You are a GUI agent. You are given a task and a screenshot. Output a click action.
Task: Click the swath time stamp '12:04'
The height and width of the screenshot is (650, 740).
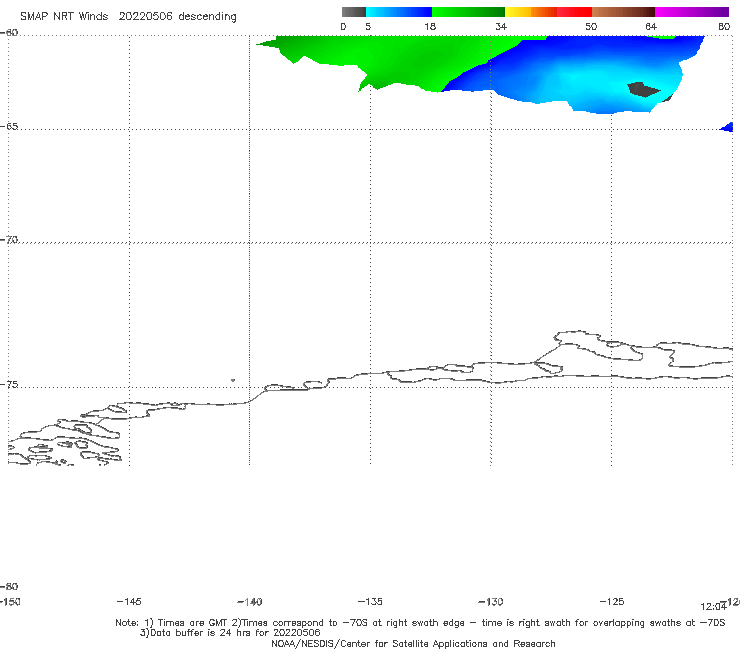click(x=713, y=607)
